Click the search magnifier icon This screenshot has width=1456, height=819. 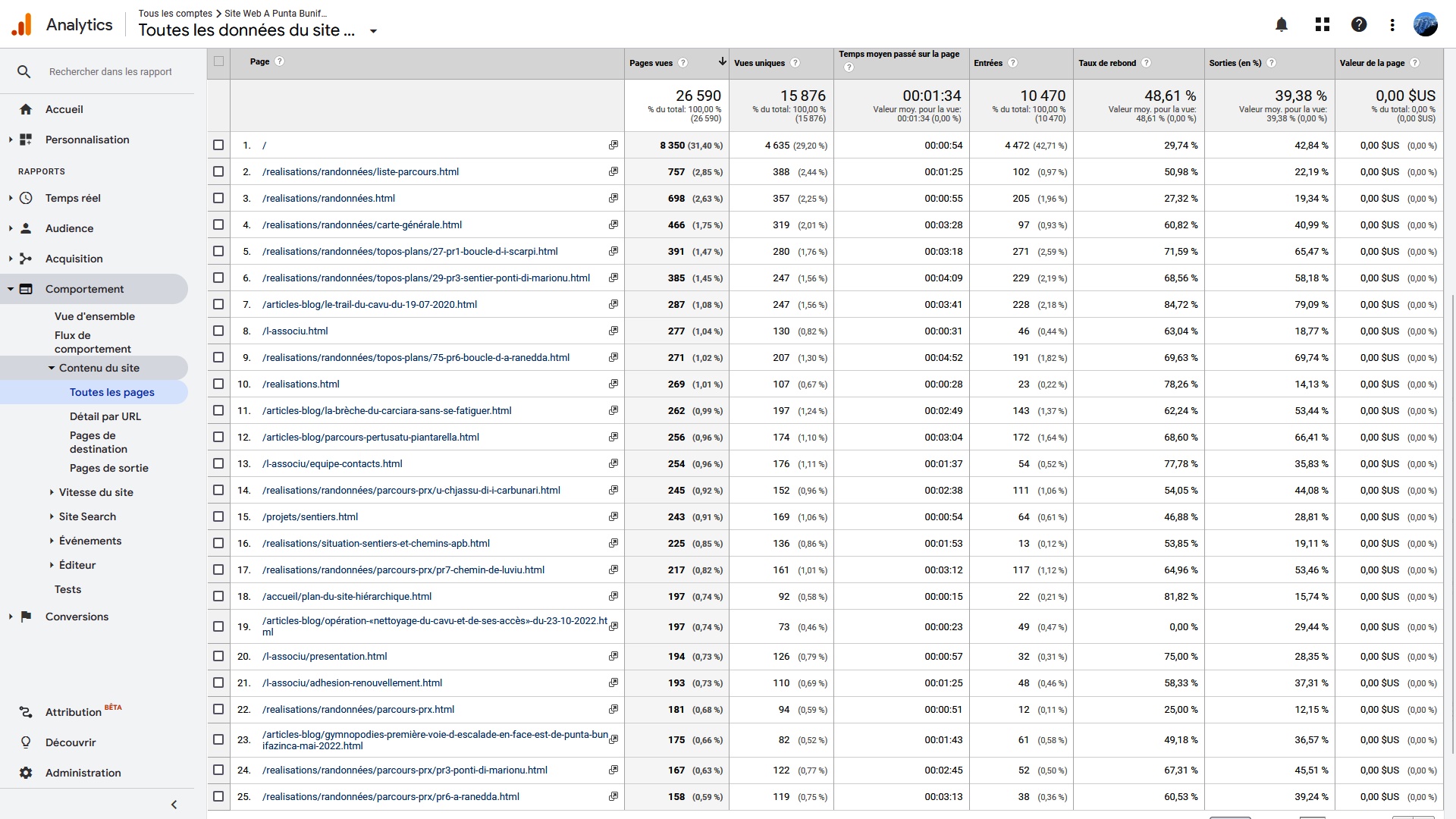tap(24, 71)
